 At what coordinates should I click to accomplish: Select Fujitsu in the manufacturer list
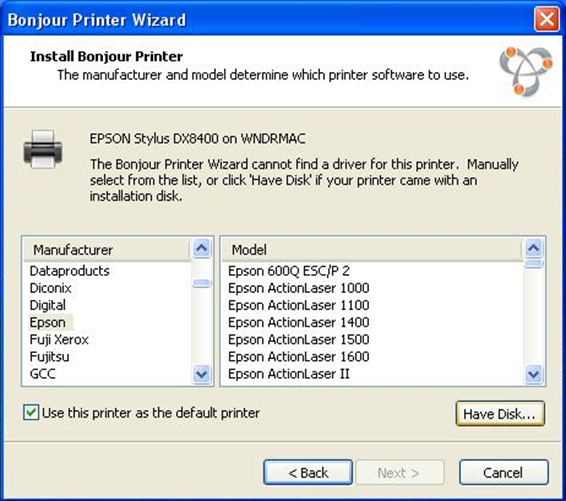49,357
